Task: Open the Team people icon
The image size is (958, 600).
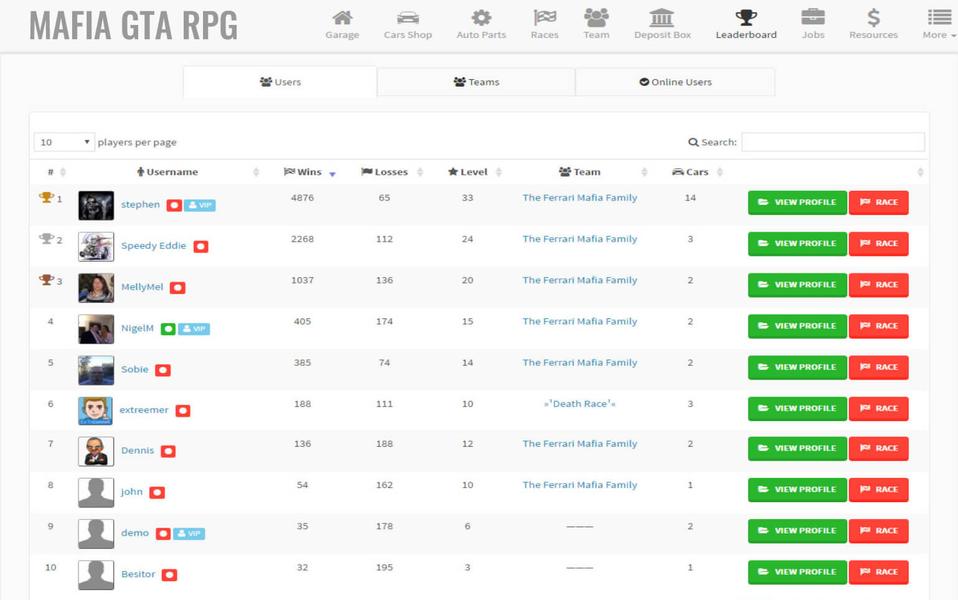Action: click(596, 18)
